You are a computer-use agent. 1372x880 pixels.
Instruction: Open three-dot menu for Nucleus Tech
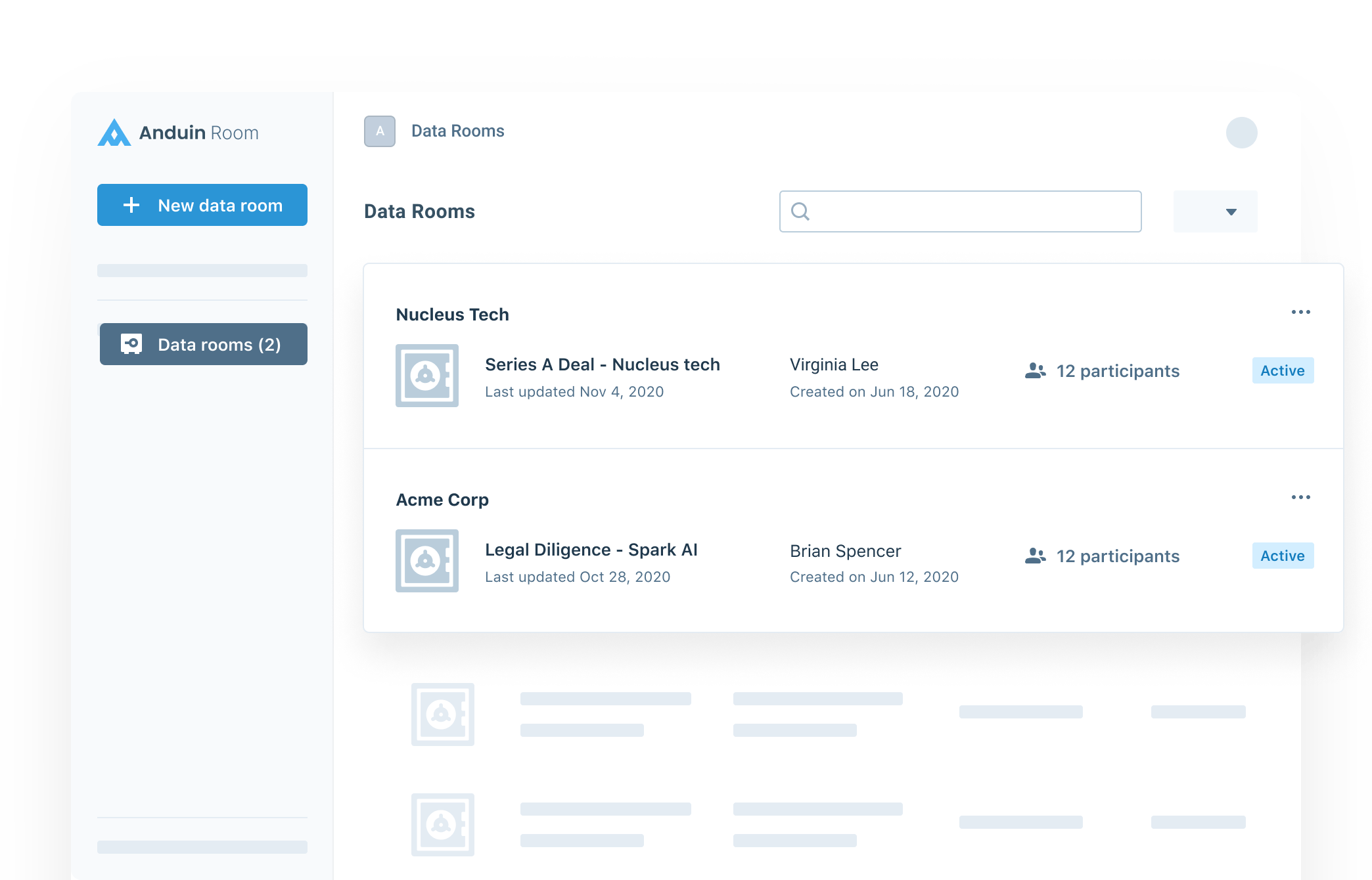coord(1300,312)
